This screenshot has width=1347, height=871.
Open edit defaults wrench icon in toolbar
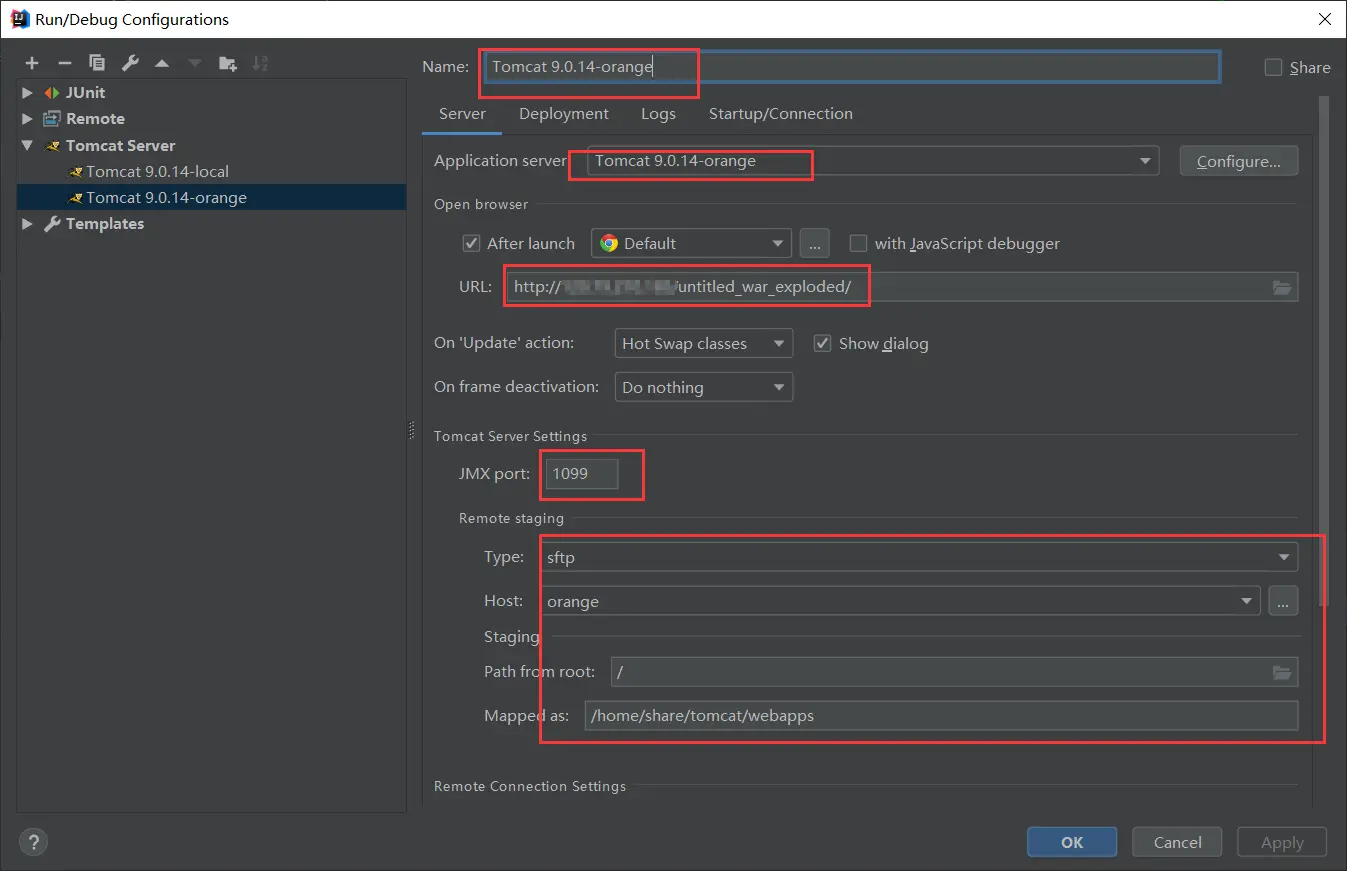pyautogui.click(x=130, y=63)
